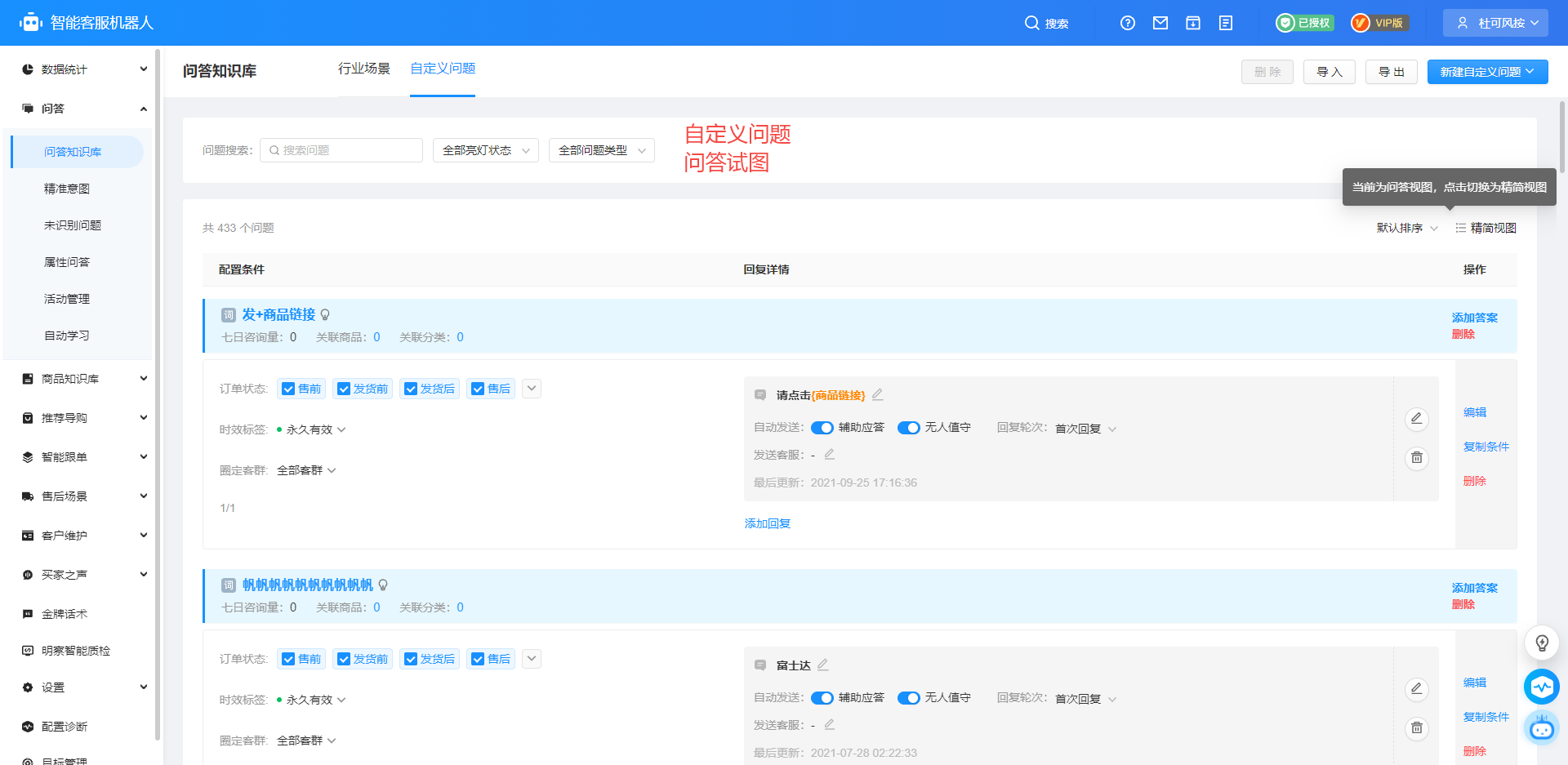Open 首次回复 dropdown for 请点击 reply
Image resolution: width=1568 pixels, height=765 pixels.
tap(1085, 429)
